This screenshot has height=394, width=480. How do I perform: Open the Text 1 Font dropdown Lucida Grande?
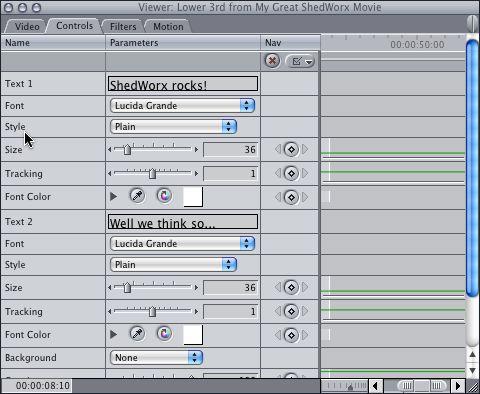pyautogui.click(x=182, y=106)
